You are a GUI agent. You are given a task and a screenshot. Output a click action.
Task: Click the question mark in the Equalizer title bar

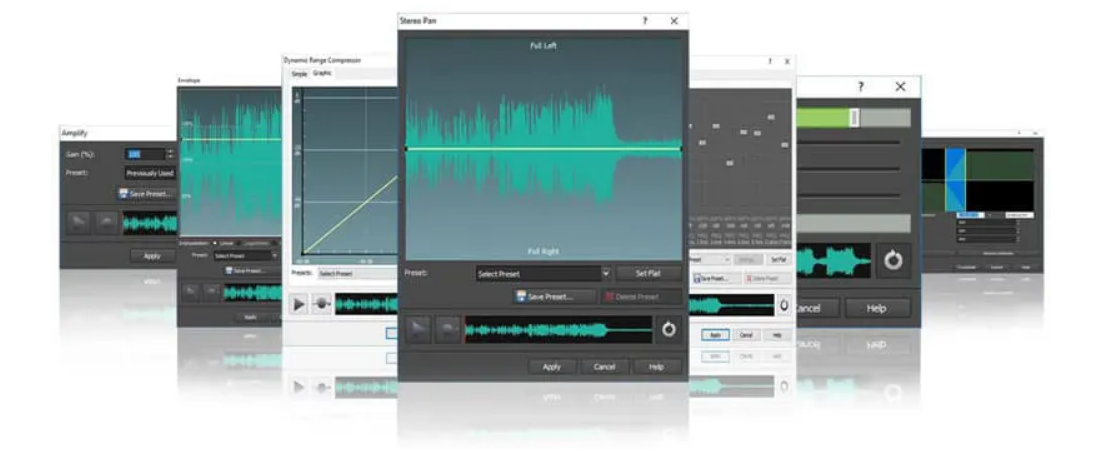[769, 62]
